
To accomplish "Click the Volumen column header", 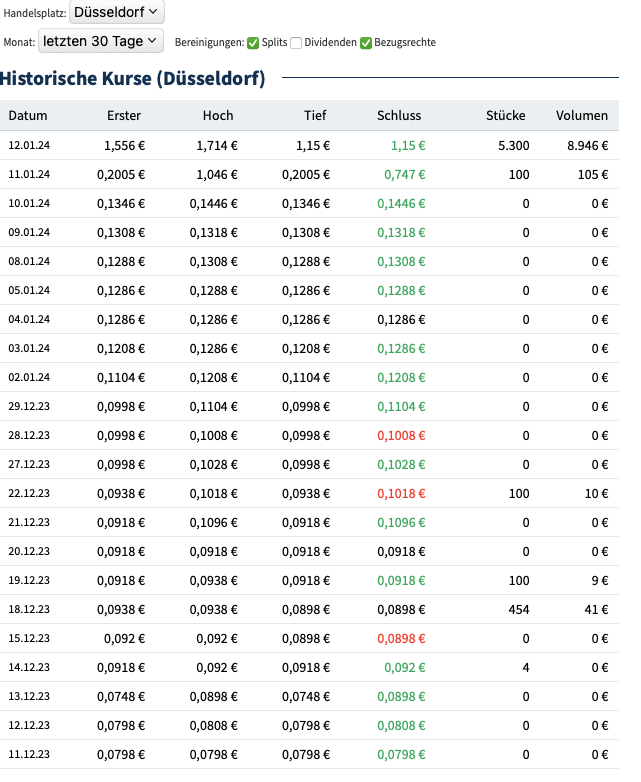I will coord(582,116).
